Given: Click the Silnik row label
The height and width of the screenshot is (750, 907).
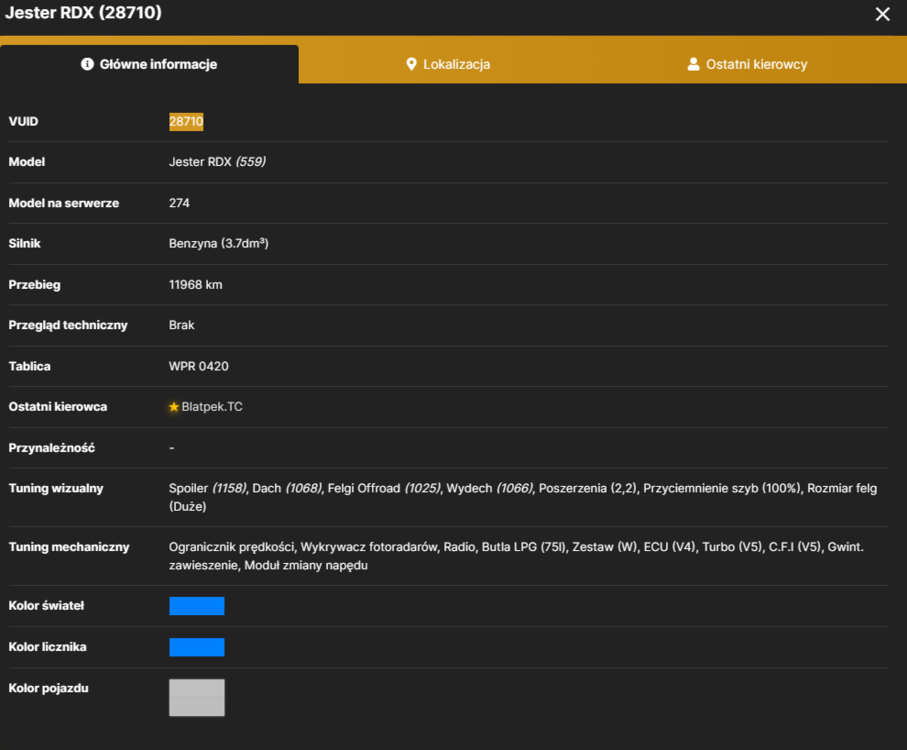Looking at the screenshot, I should click(24, 243).
